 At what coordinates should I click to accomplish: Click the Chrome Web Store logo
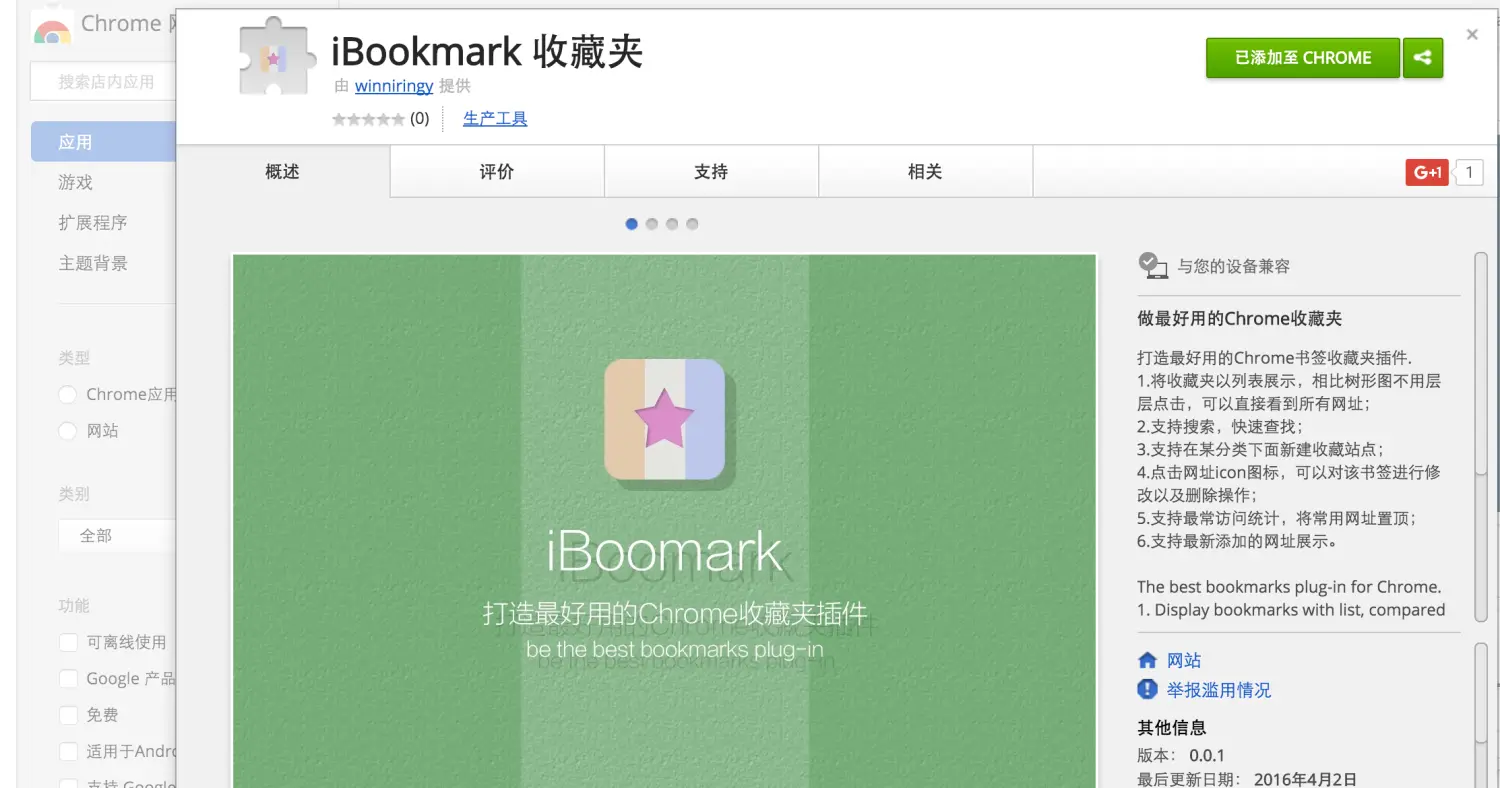pos(52,28)
